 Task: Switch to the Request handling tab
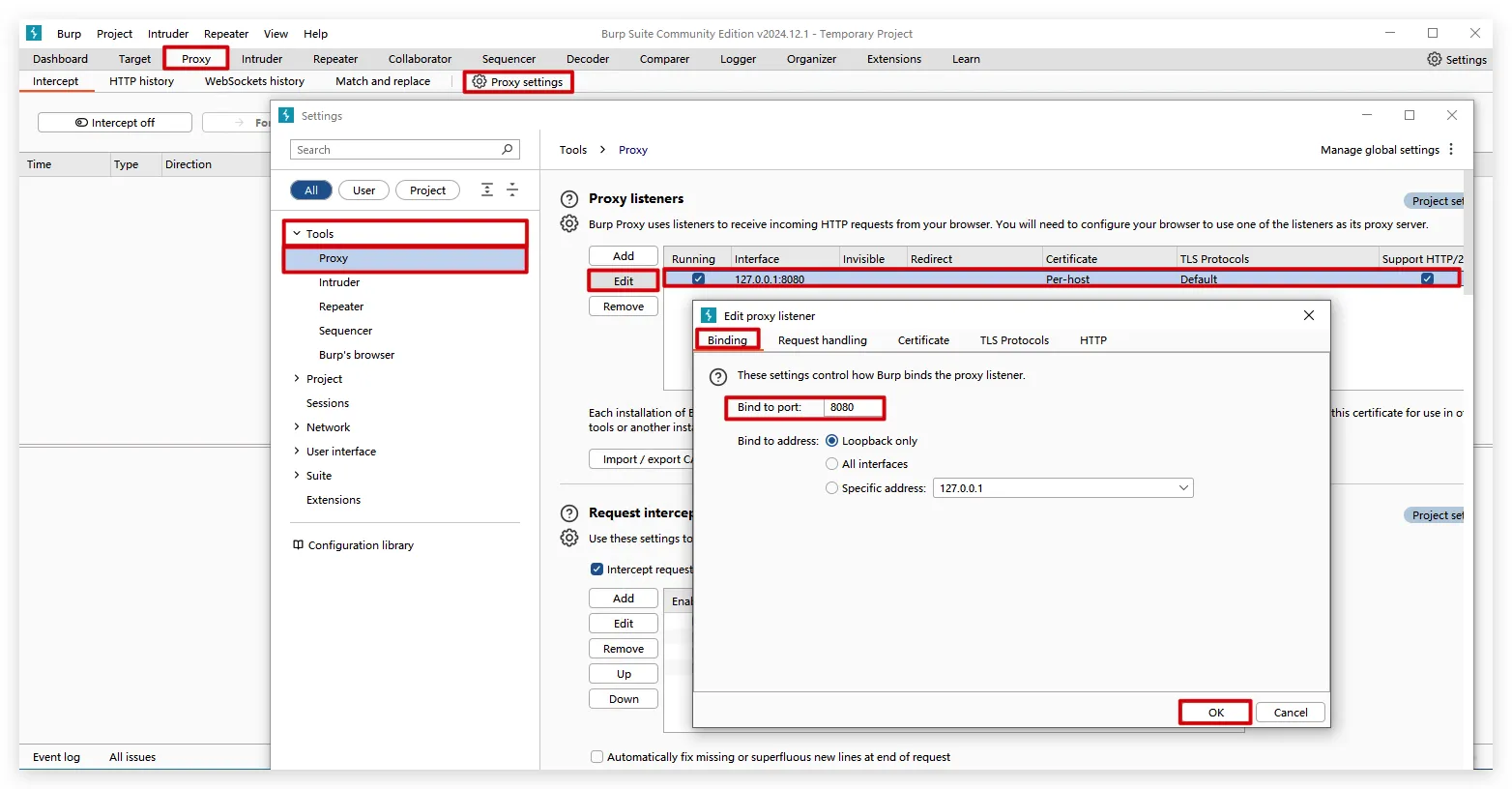coord(822,340)
